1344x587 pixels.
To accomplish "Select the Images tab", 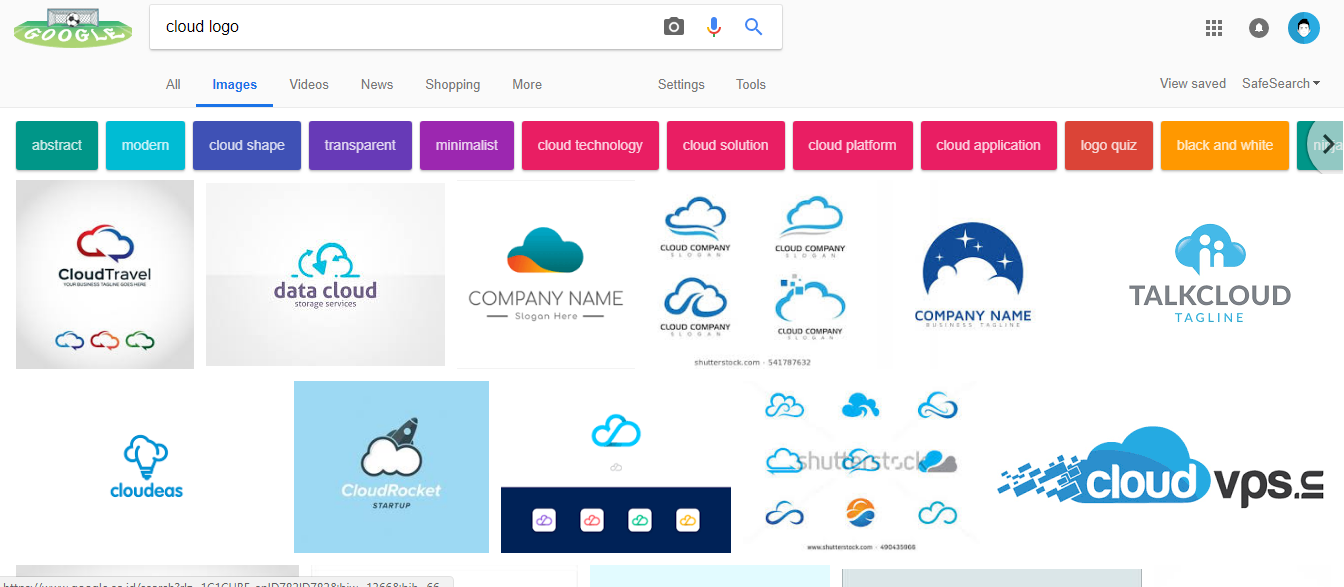I will tap(235, 85).
